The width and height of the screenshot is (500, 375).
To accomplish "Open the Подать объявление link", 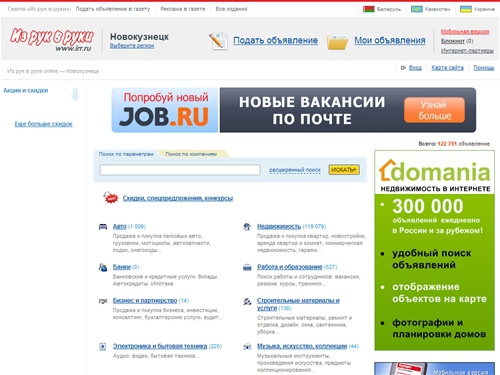I will pyautogui.click(x=275, y=40).
